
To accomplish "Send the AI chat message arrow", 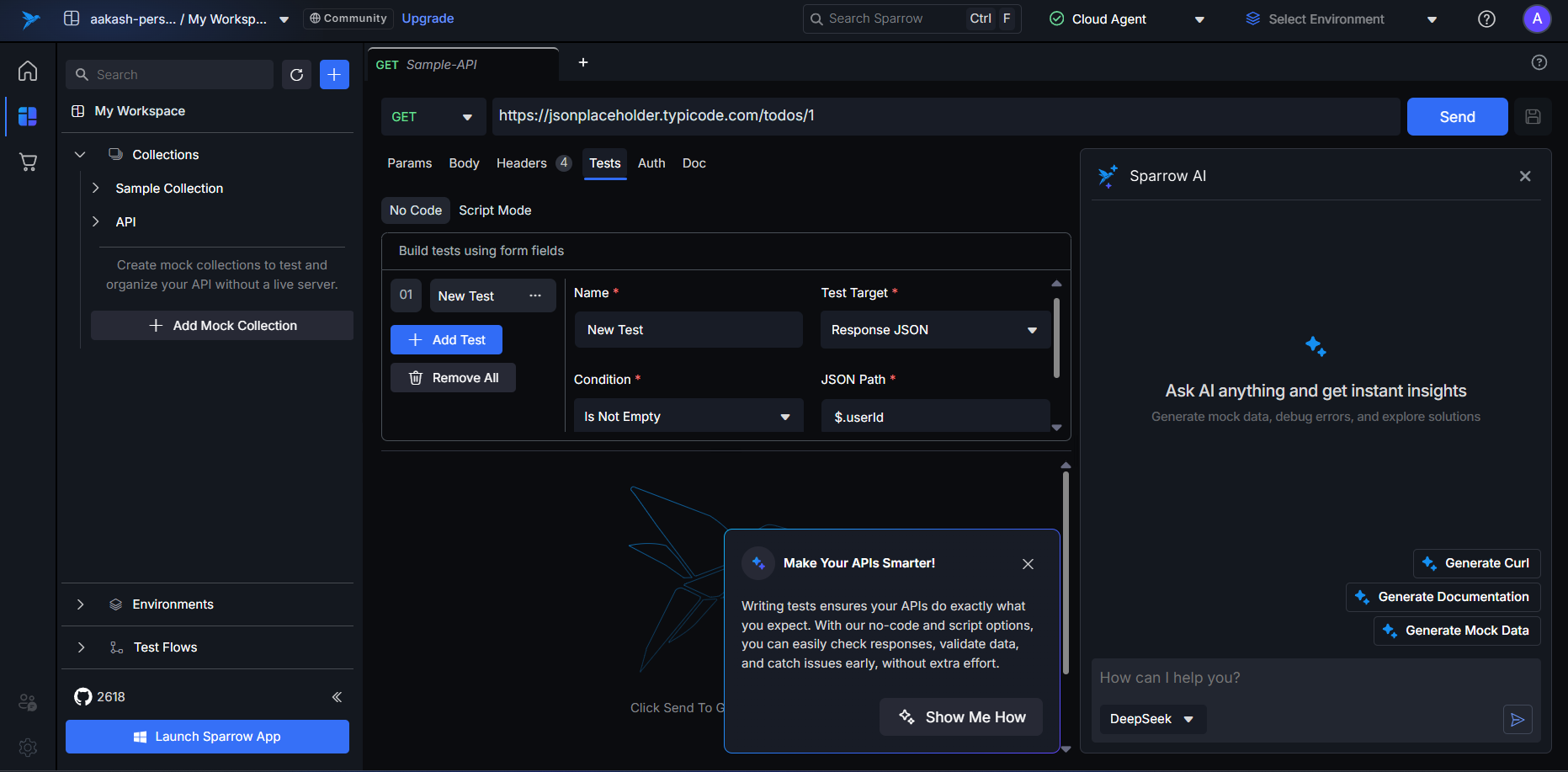I will point(1518,720).
